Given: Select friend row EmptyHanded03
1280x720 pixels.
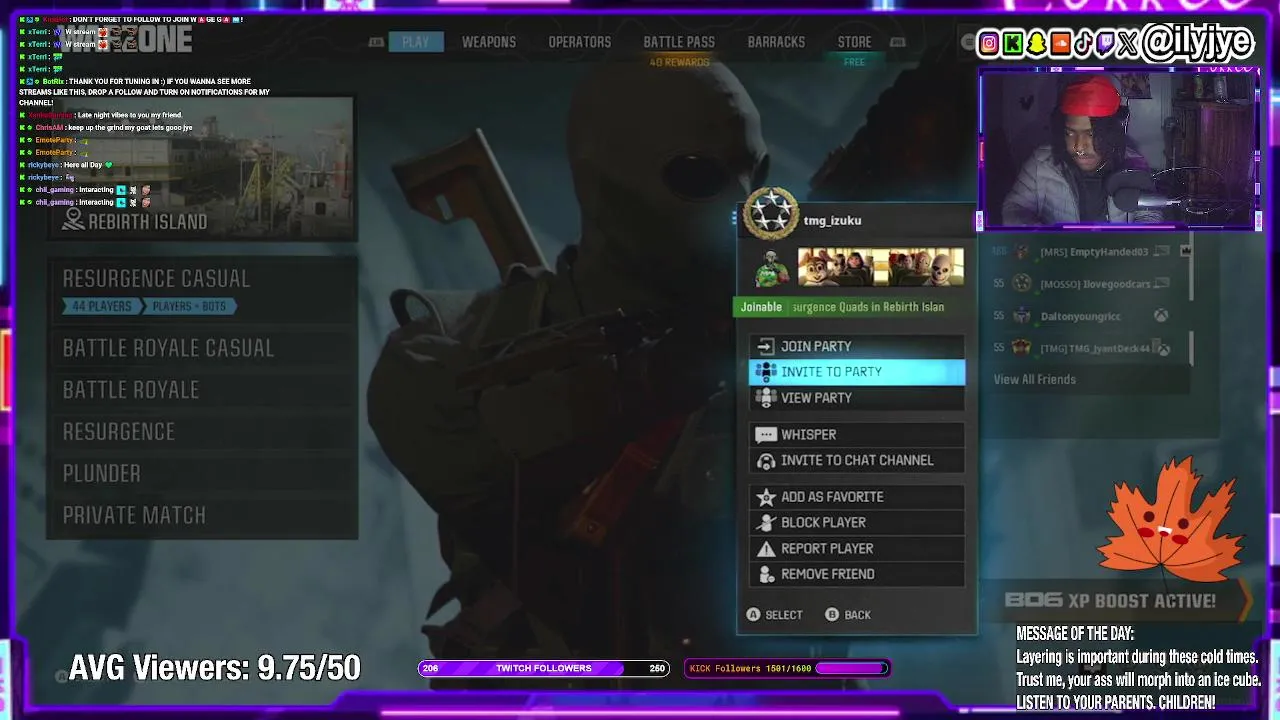Looking at the screenshot, I should 1089,252.
